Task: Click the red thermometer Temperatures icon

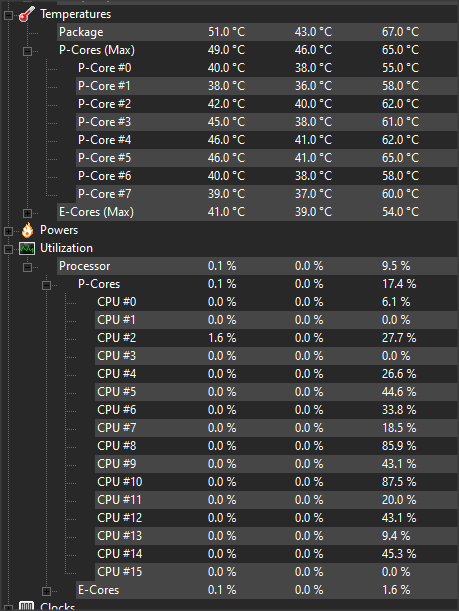Action: point(27,14)
